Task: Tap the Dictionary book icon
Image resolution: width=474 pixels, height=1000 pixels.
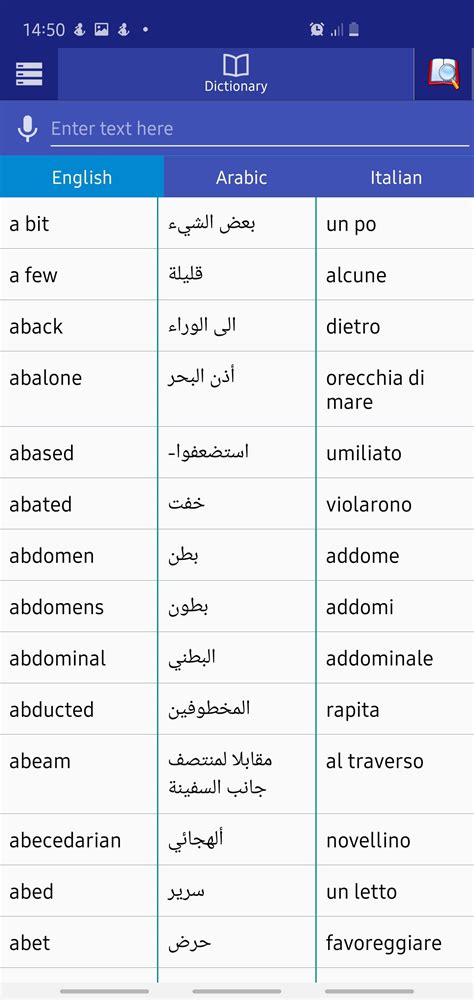Action: tap(235, 65)
